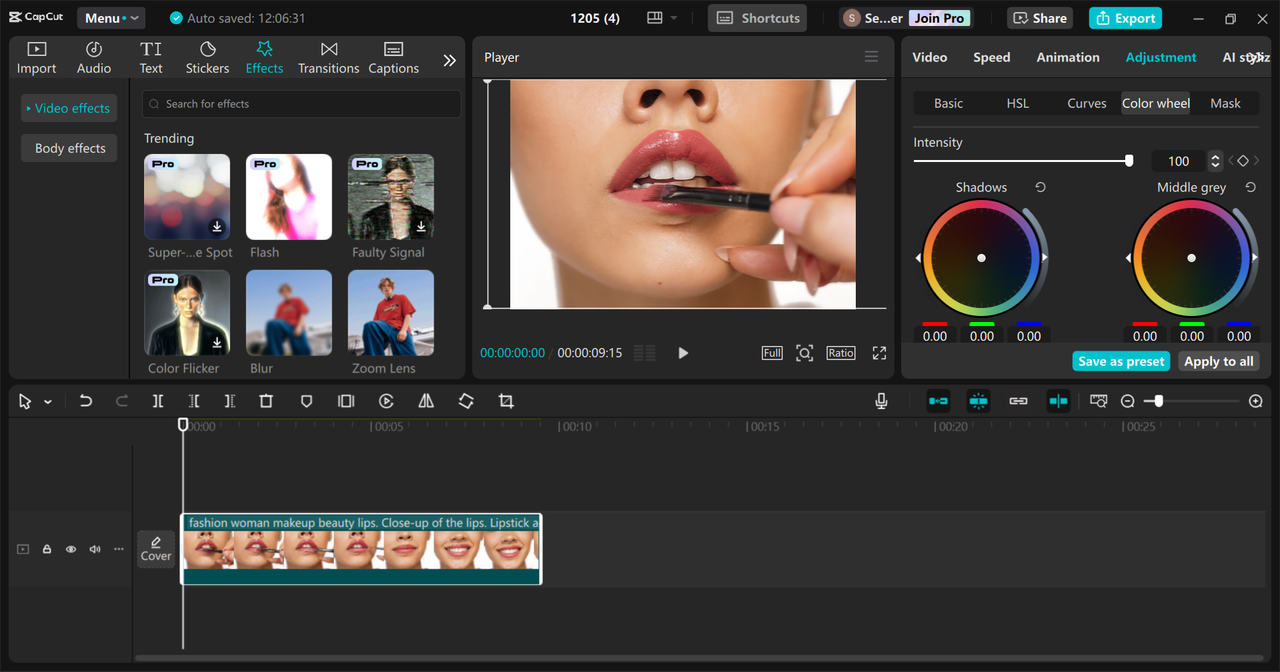Viewport: 1280px width, 672px height.
Task: Undo the last action
Action: point(86,401)
